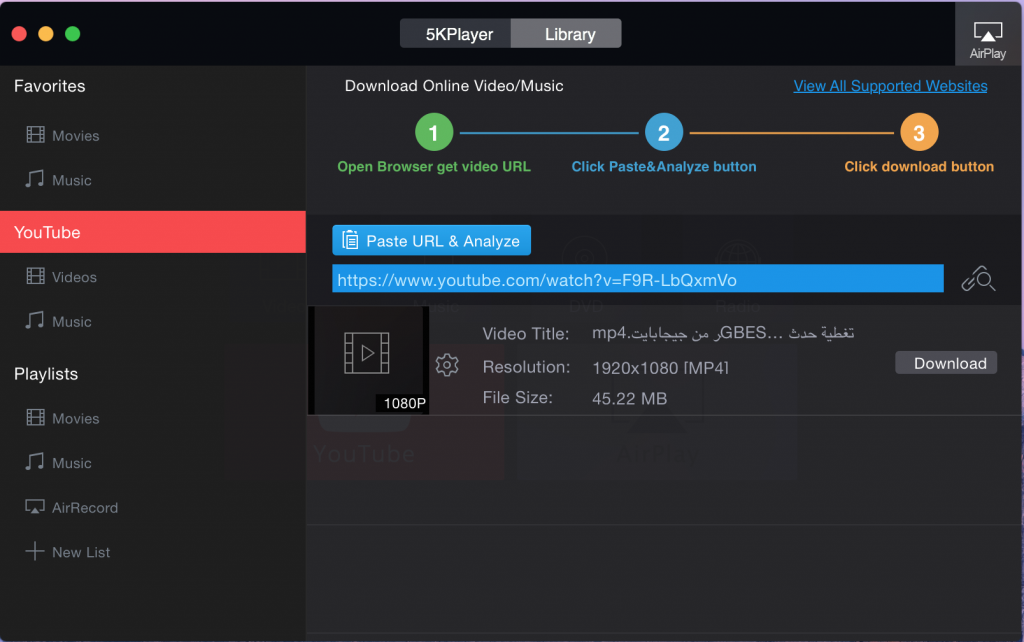Click Paste URL & Analyze button
The width and height of the screenshot is (1024, 642).
click(x=432, y=240)
